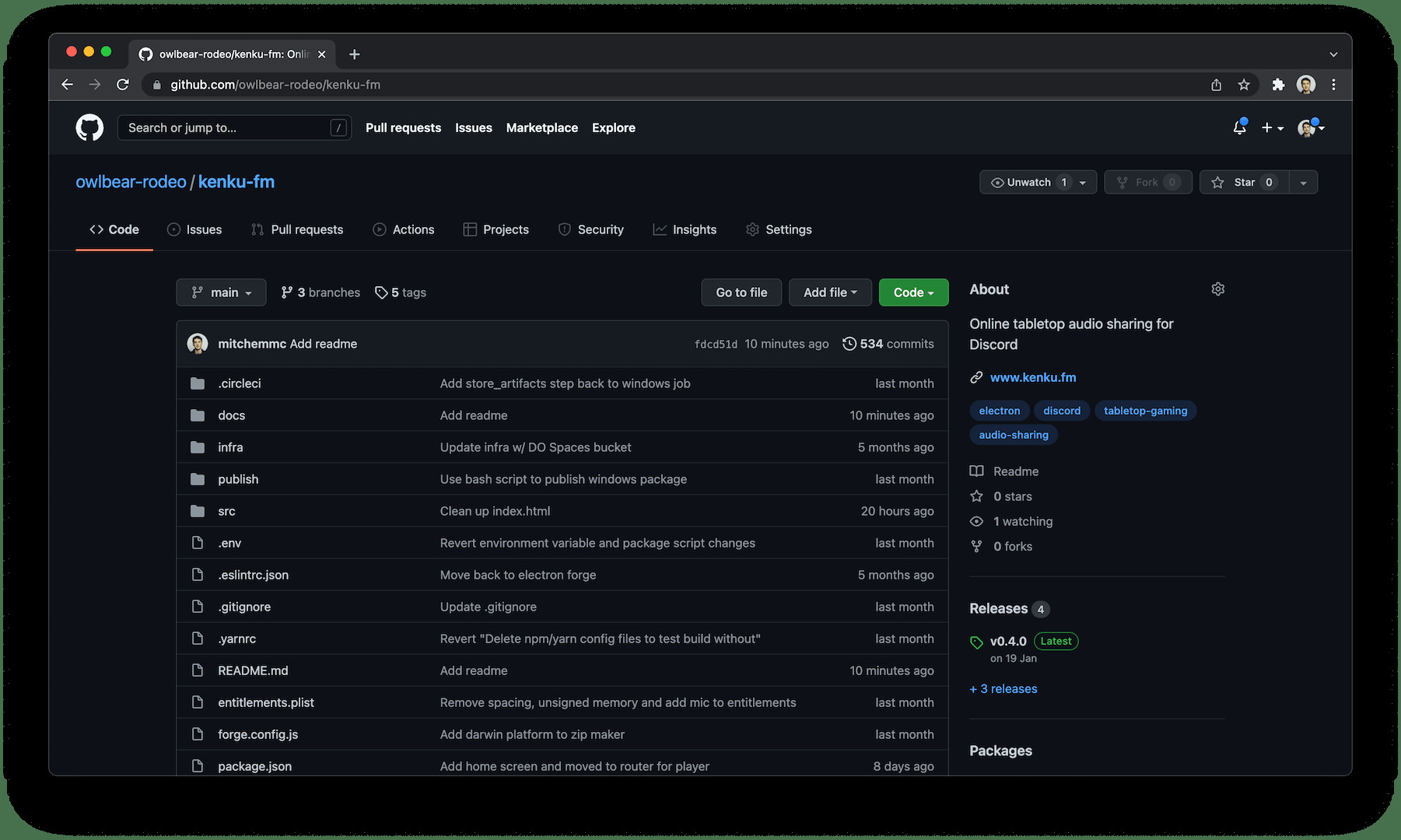The width and height of the screenshot is (1401, 840).
Task: Switch to the Actions tab
Action: coord(404,229)
